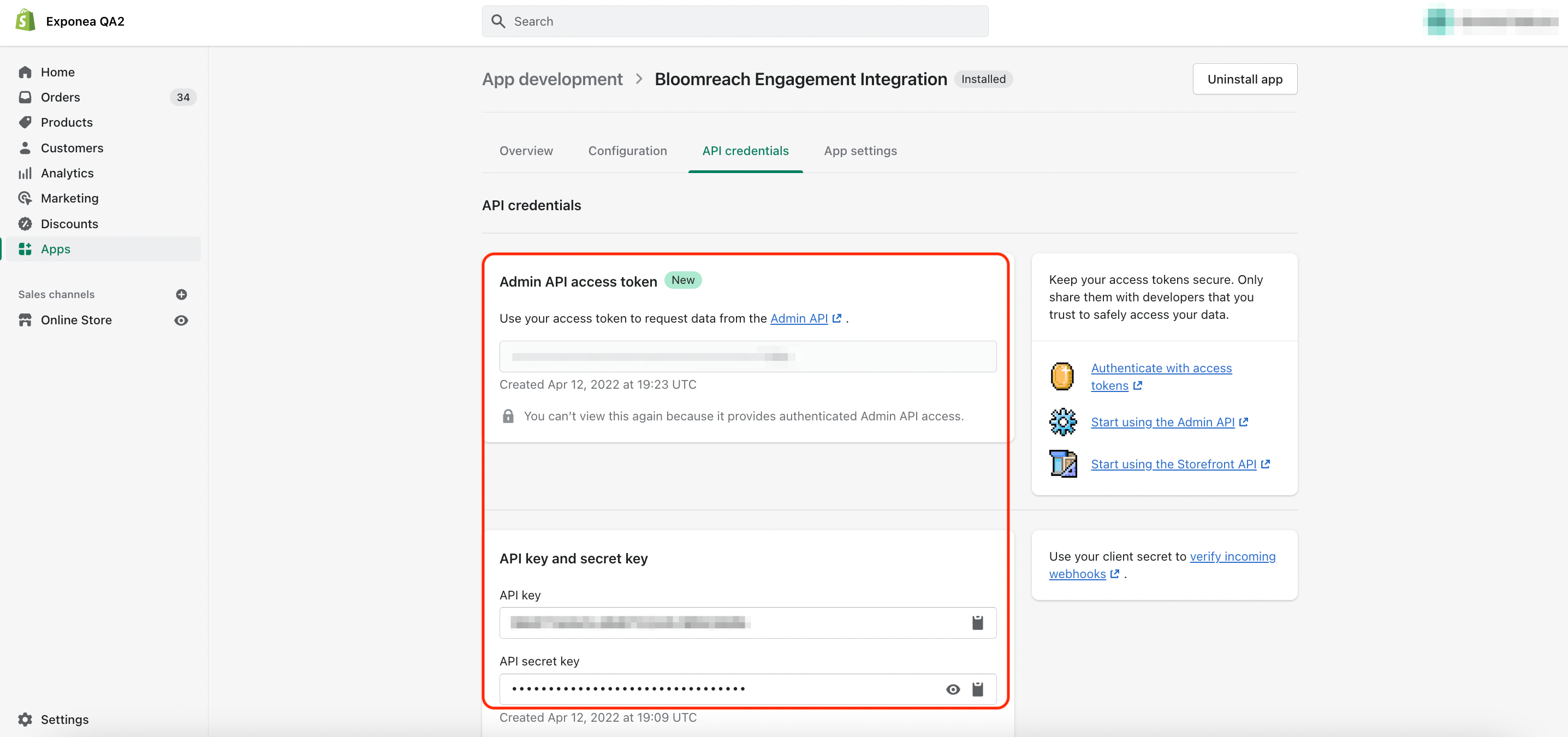Open verify incoming webhooks link
The image size is (1568, 737).
(x=1162, y=565)
